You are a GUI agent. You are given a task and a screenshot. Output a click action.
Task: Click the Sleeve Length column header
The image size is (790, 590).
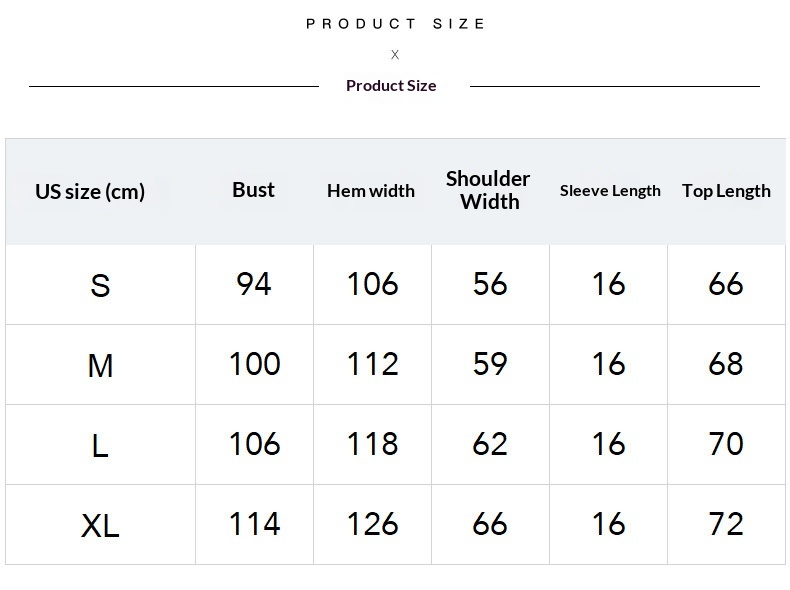(610, 191)
